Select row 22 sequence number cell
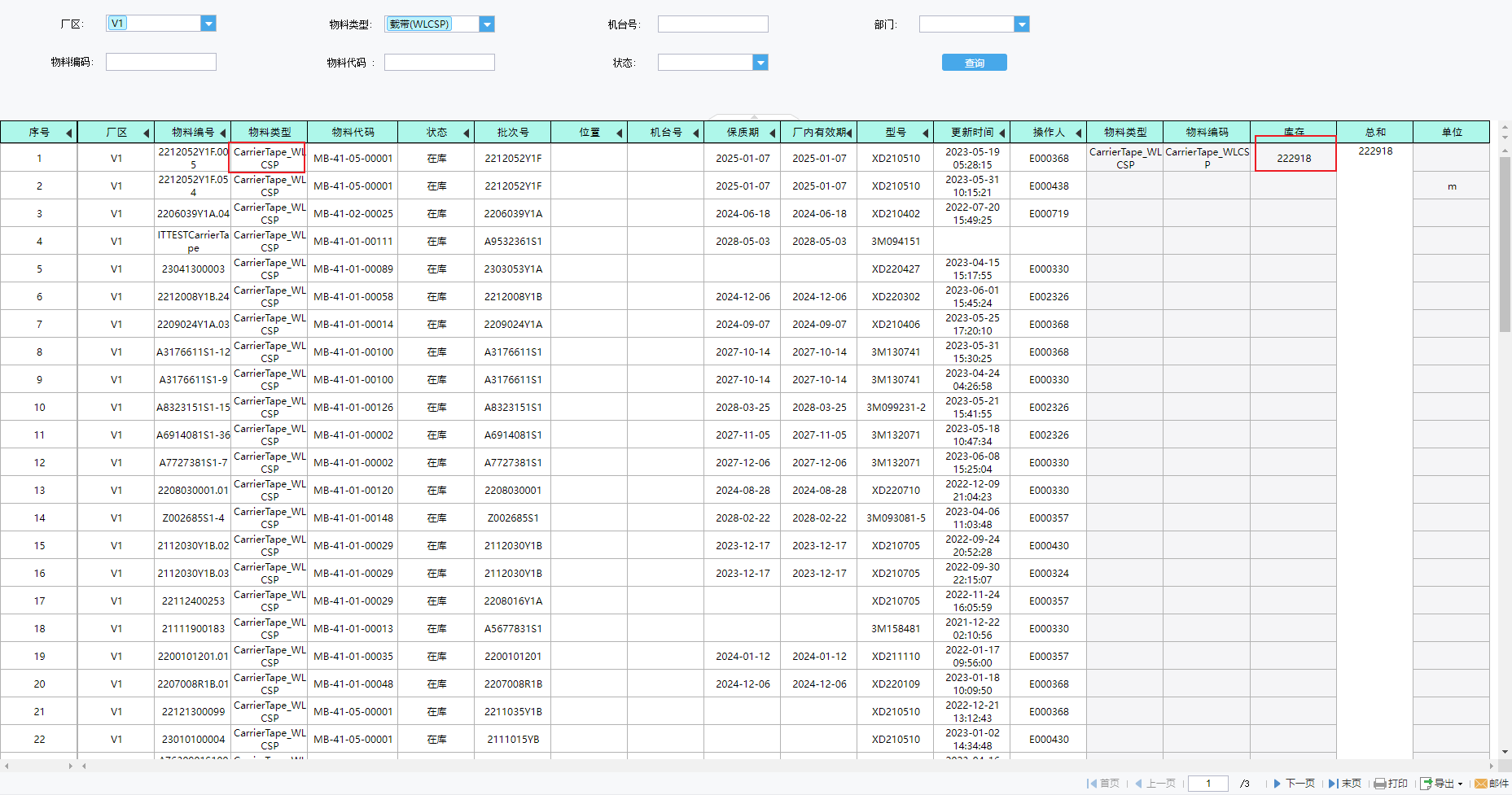This screenshot has width=1512, height=795. pos(39,740)
